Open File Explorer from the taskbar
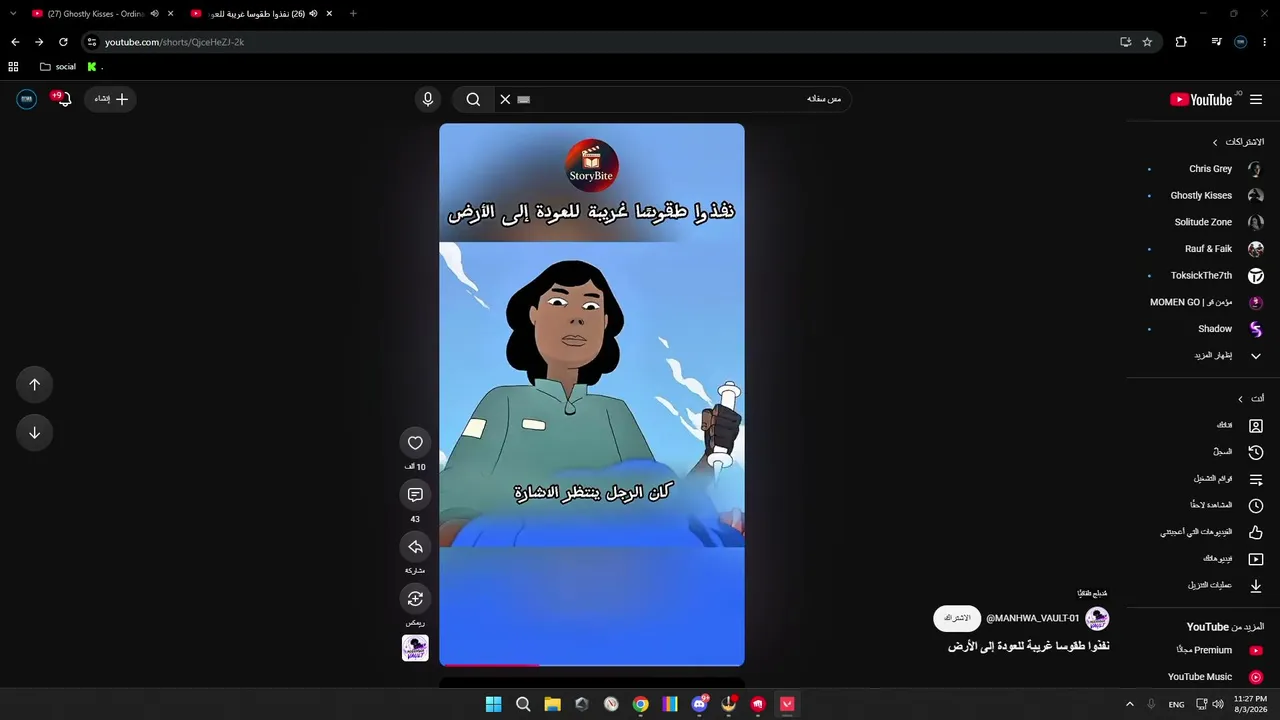1280x720 pixels. coord(552,704)
